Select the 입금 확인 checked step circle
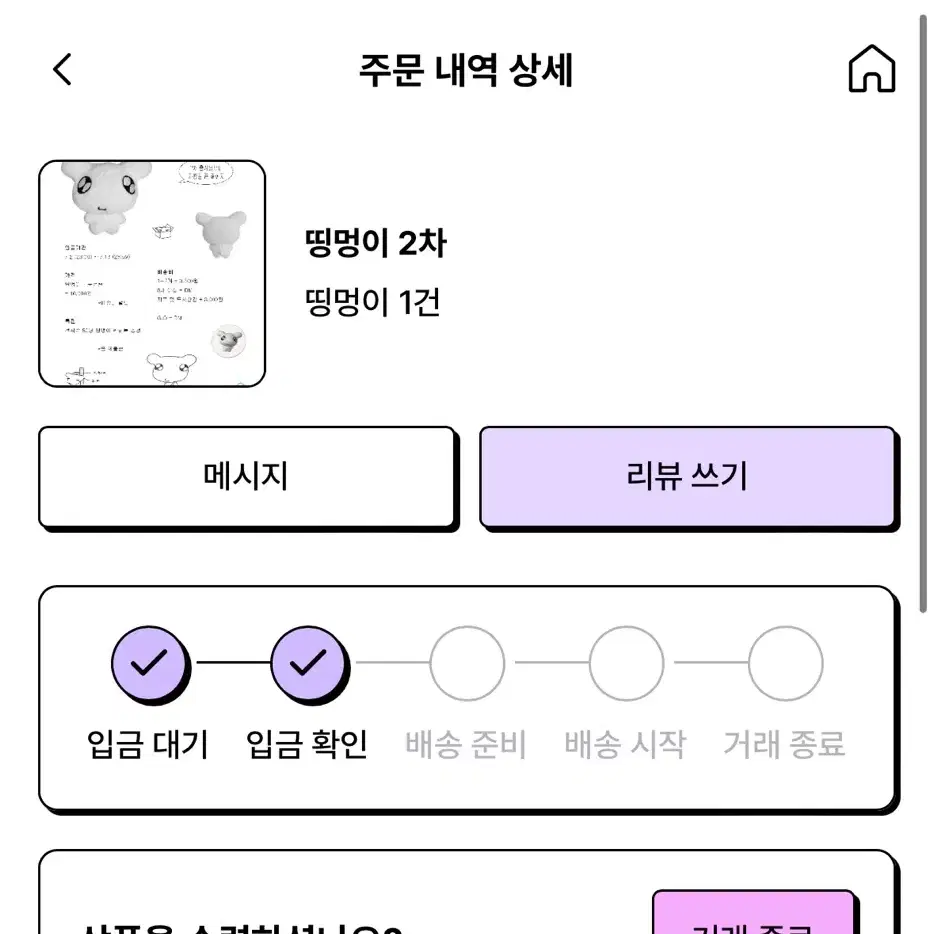Viewport: 934px width, 934px height. (308, 663)
